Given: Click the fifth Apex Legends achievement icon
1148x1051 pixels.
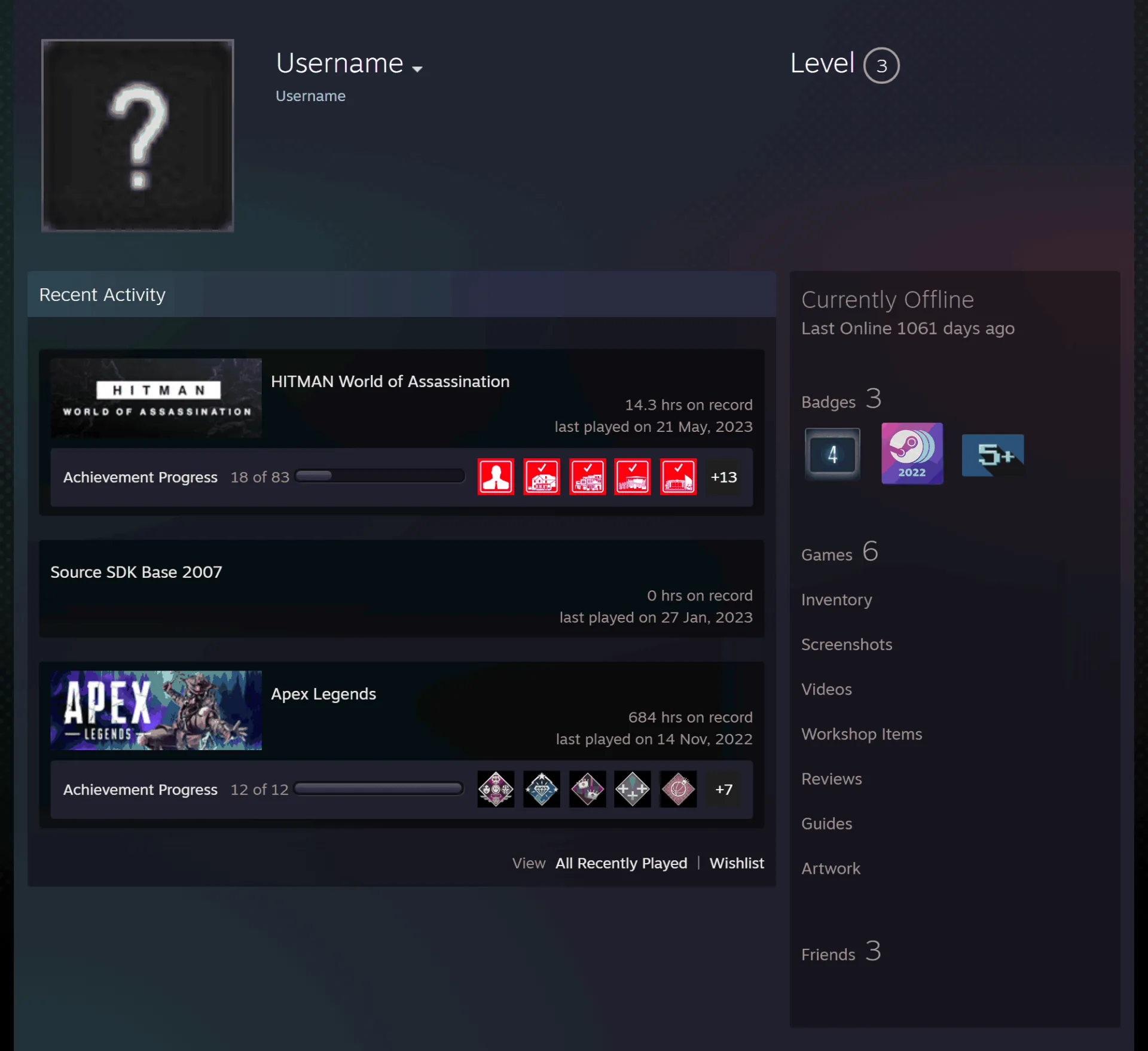Looking at the screenshot, I should pos(679,789).
